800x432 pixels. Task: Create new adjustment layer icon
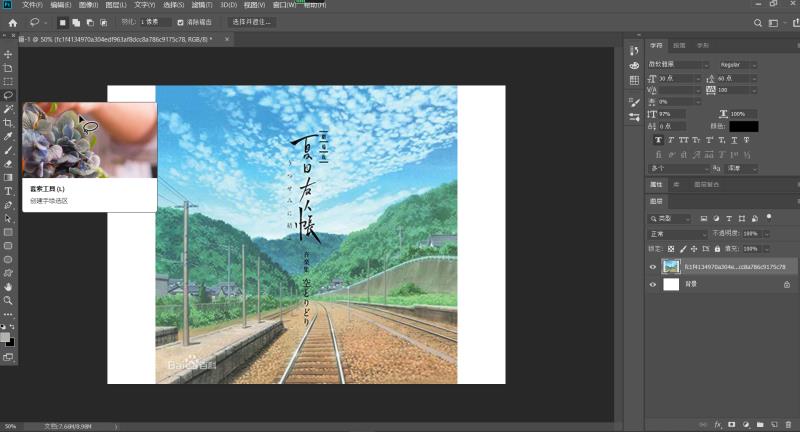746,424
